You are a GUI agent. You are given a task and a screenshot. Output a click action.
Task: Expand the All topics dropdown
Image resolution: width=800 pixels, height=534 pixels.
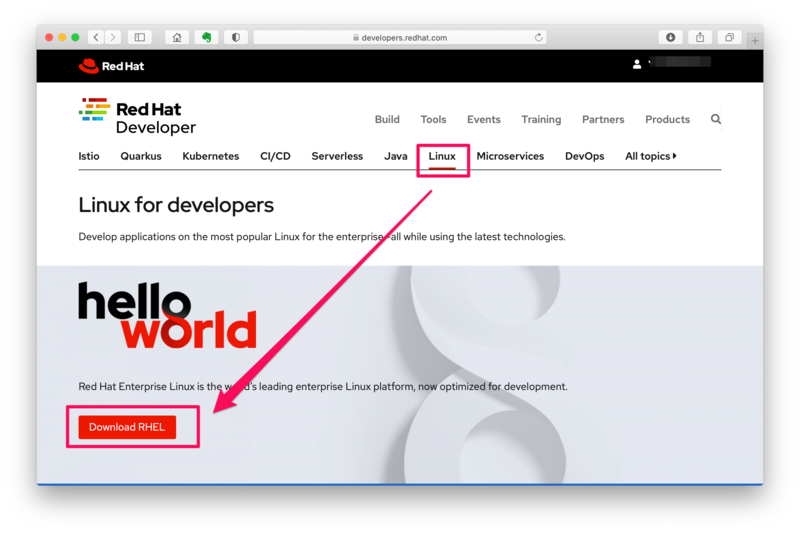651,156
